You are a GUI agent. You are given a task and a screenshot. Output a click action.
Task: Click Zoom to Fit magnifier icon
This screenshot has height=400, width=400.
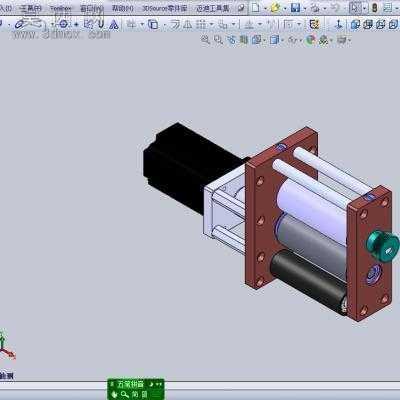tap(205, 40)
